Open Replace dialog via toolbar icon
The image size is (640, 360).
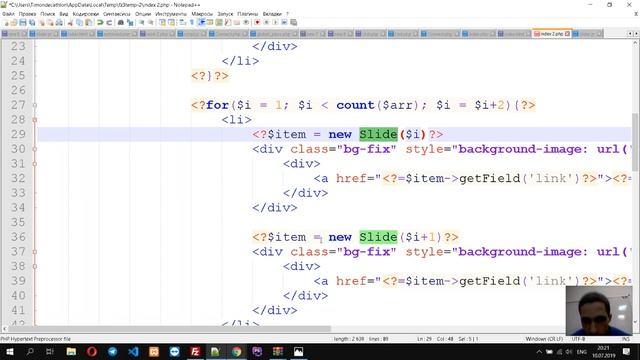coord(130,22)
